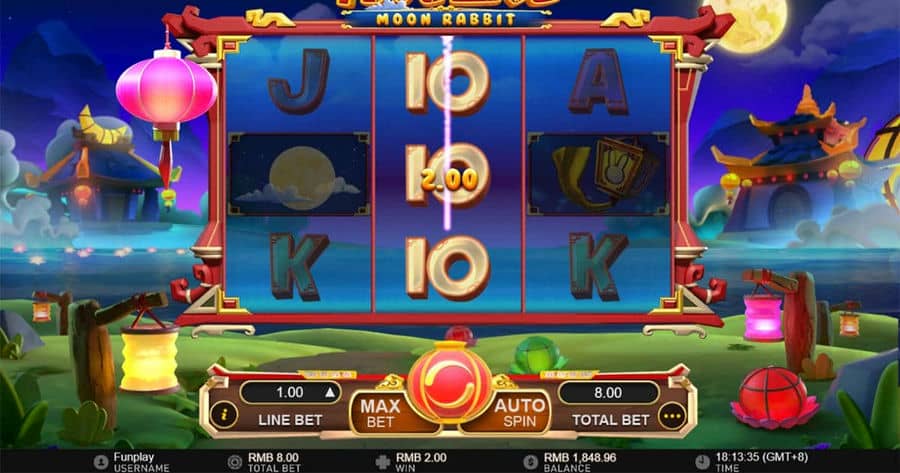
Task: Click the 8.00 total bet display
Action: point(608,393)
